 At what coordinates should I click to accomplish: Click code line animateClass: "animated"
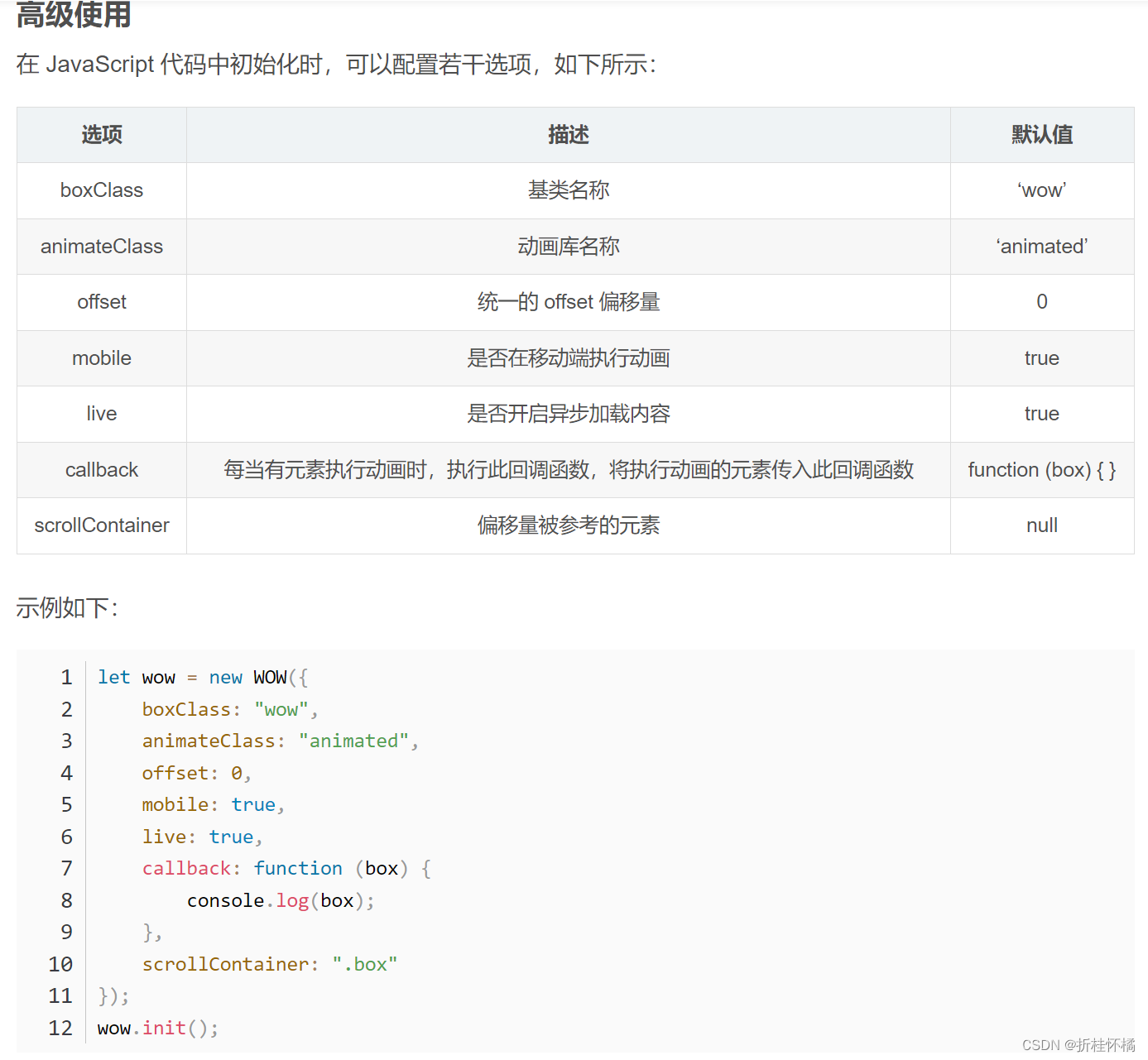tap(281, 741)
